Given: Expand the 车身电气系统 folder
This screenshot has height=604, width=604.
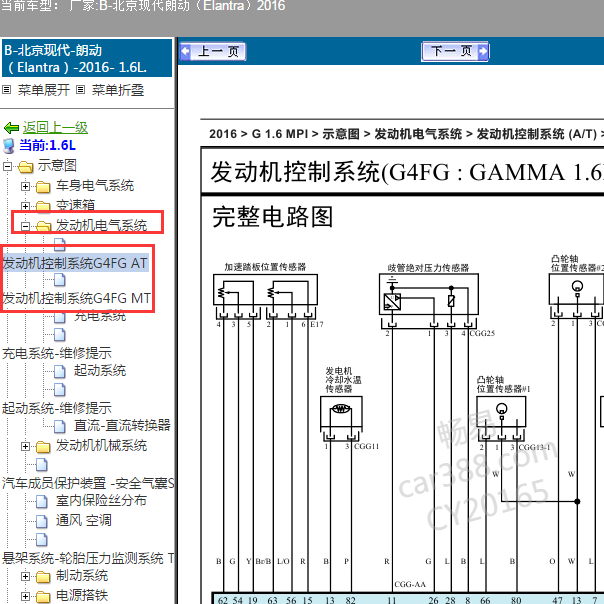Looking at the screenshot, I should pyautogui.click(x=25, y=187).
